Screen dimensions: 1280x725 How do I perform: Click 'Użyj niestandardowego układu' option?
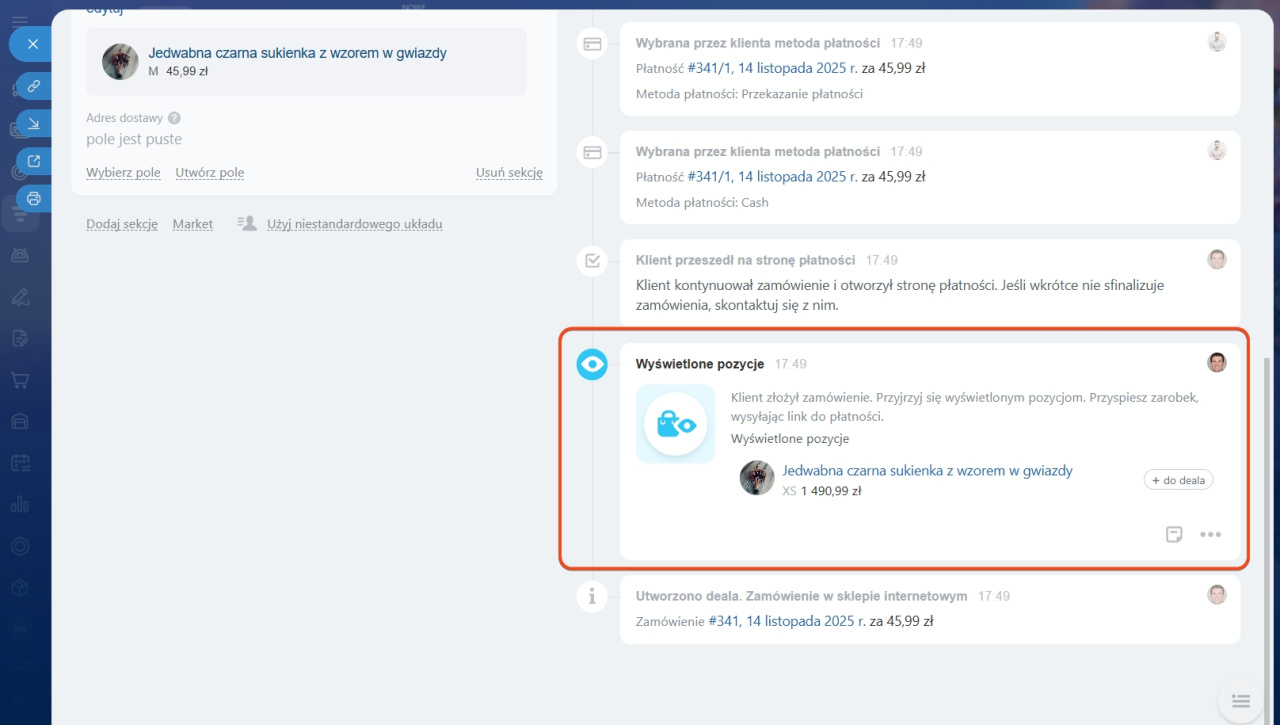click(x=354, y=224)
